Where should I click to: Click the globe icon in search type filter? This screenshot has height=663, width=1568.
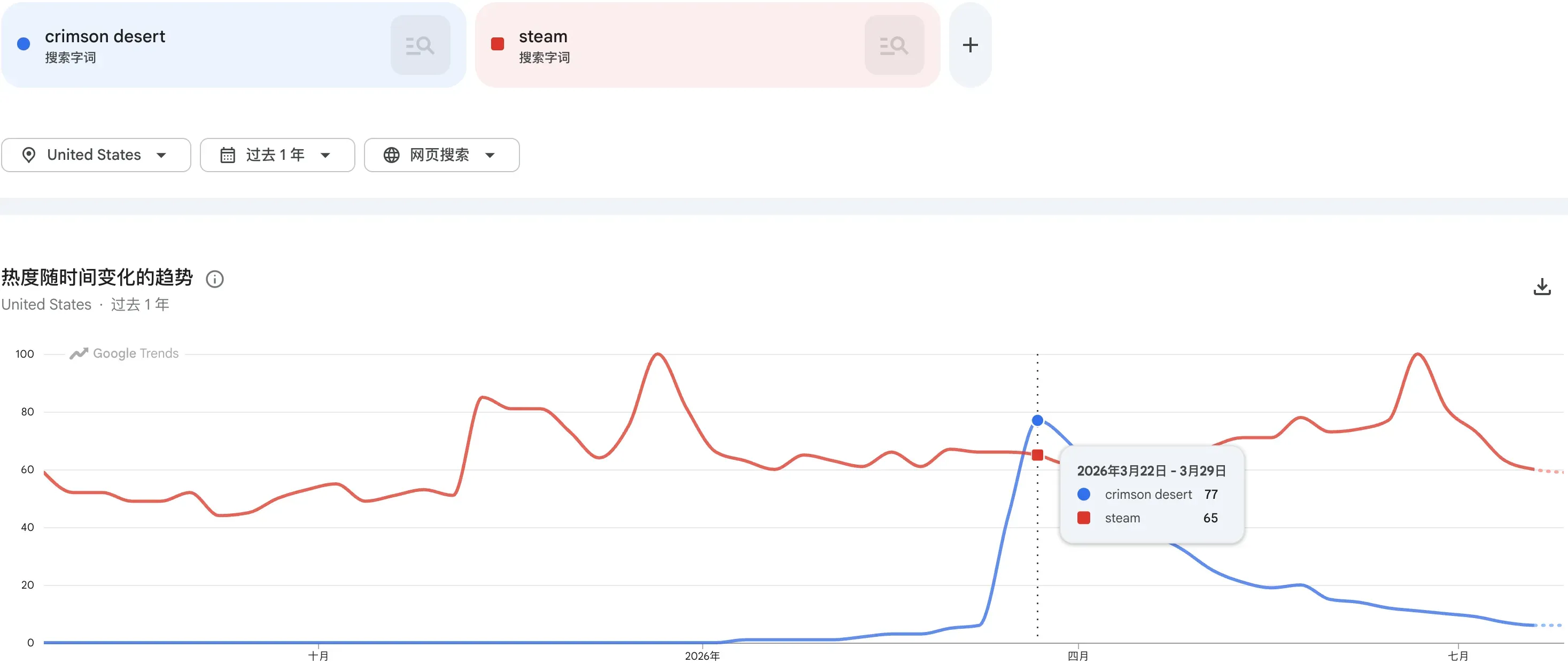pos(391,155)
